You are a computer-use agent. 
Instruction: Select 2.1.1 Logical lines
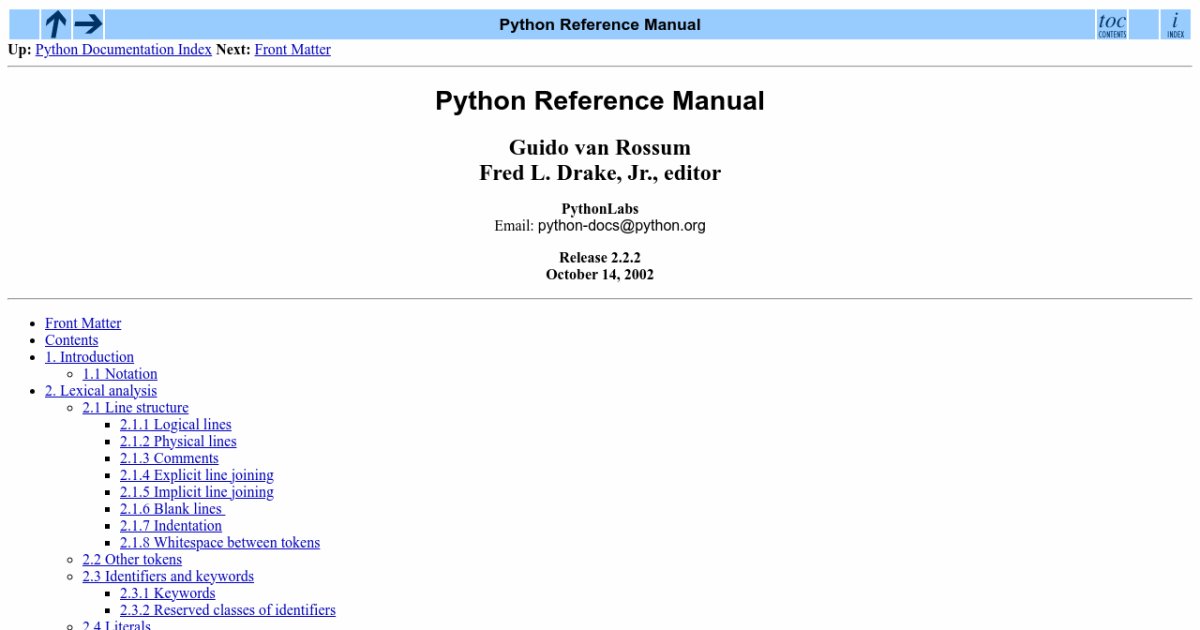pyautogui.click(x=175, y=425)
